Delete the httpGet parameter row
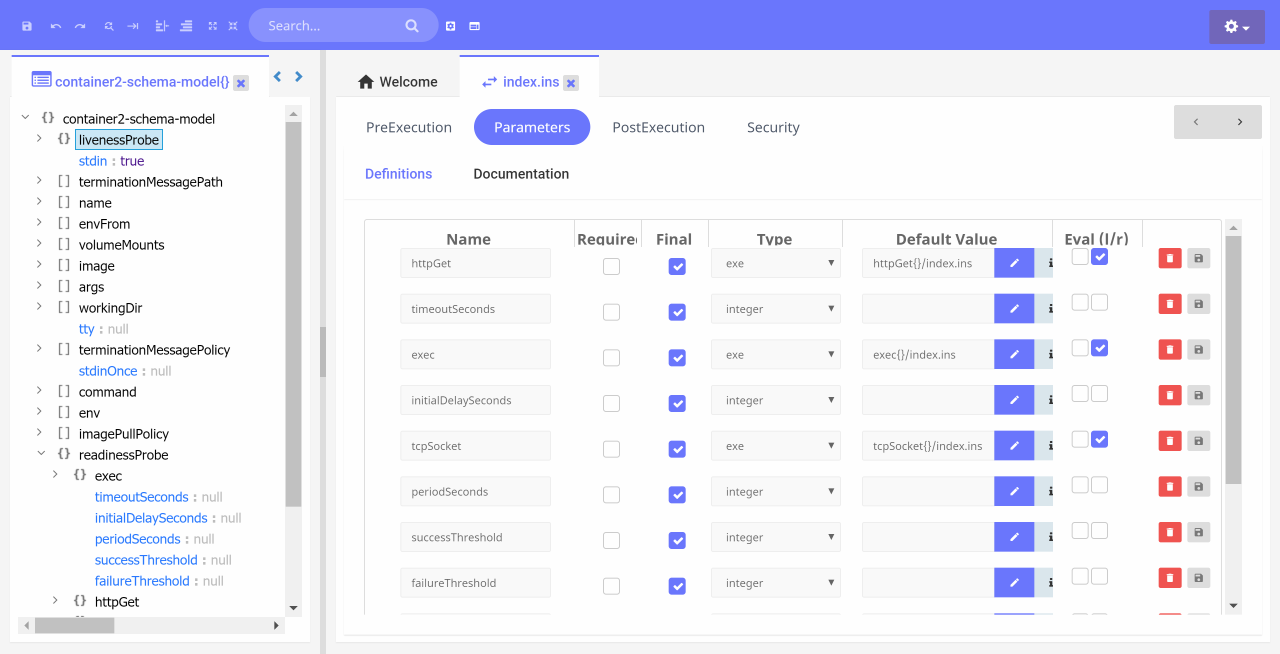The height and width of the screenshot is (654, 1280). click(1169, 259)
